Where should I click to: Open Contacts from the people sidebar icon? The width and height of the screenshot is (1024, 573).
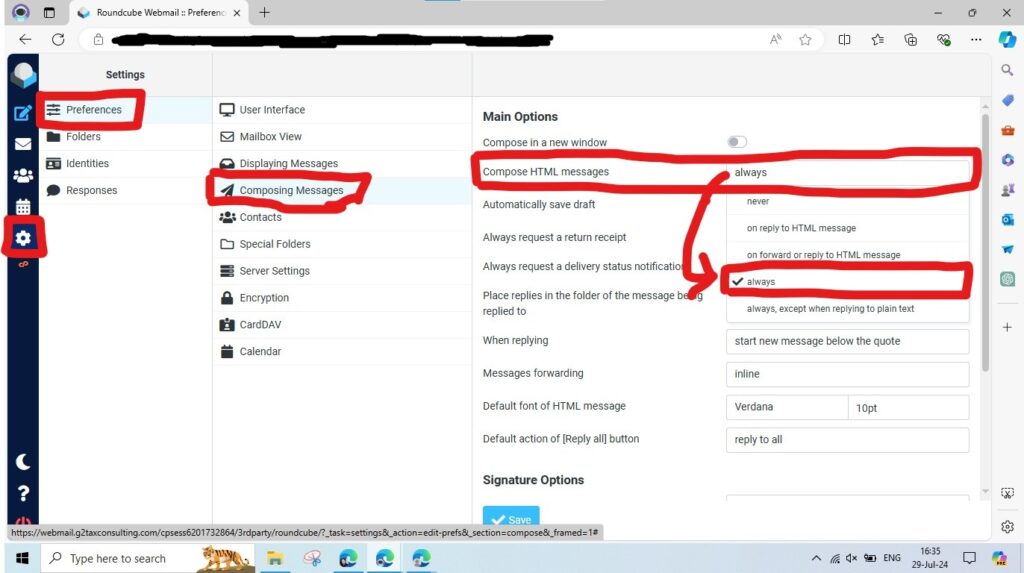[22, 176]
